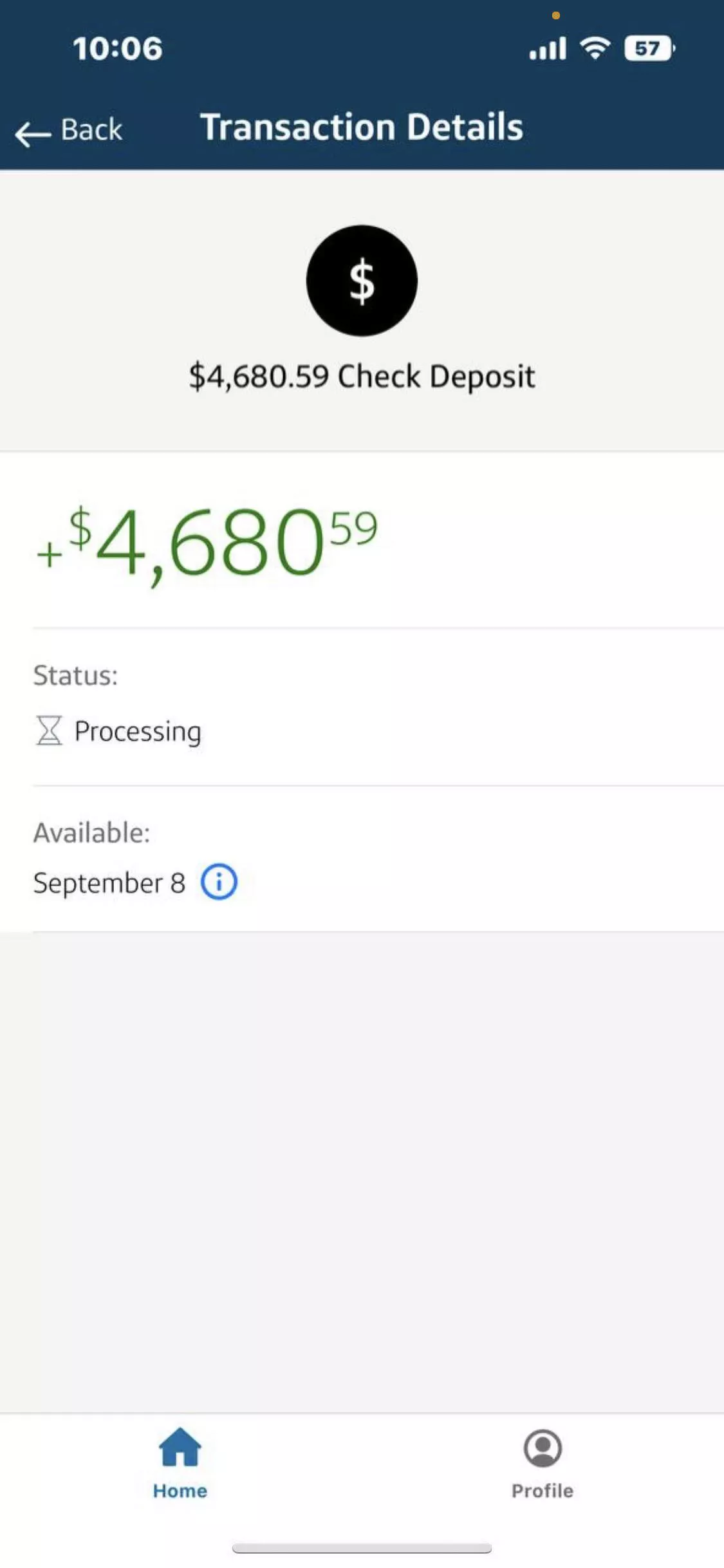Tap the orange microphone indicator dot
Viewport: 724px width, 1568px height.
[556, 15]
